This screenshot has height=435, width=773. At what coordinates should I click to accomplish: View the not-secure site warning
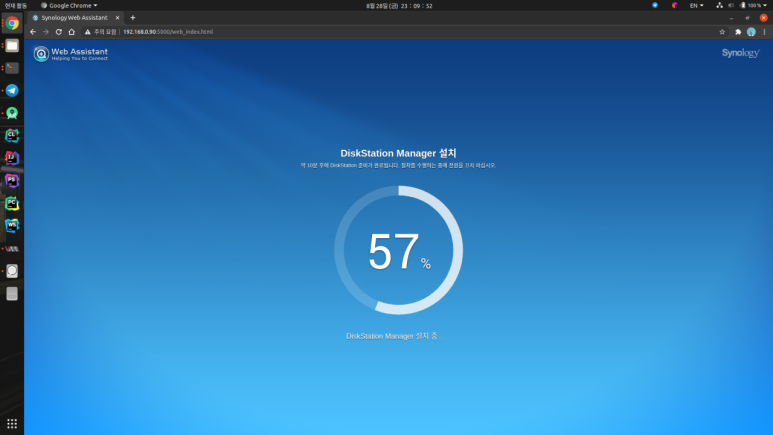click(x=100, y=32)
